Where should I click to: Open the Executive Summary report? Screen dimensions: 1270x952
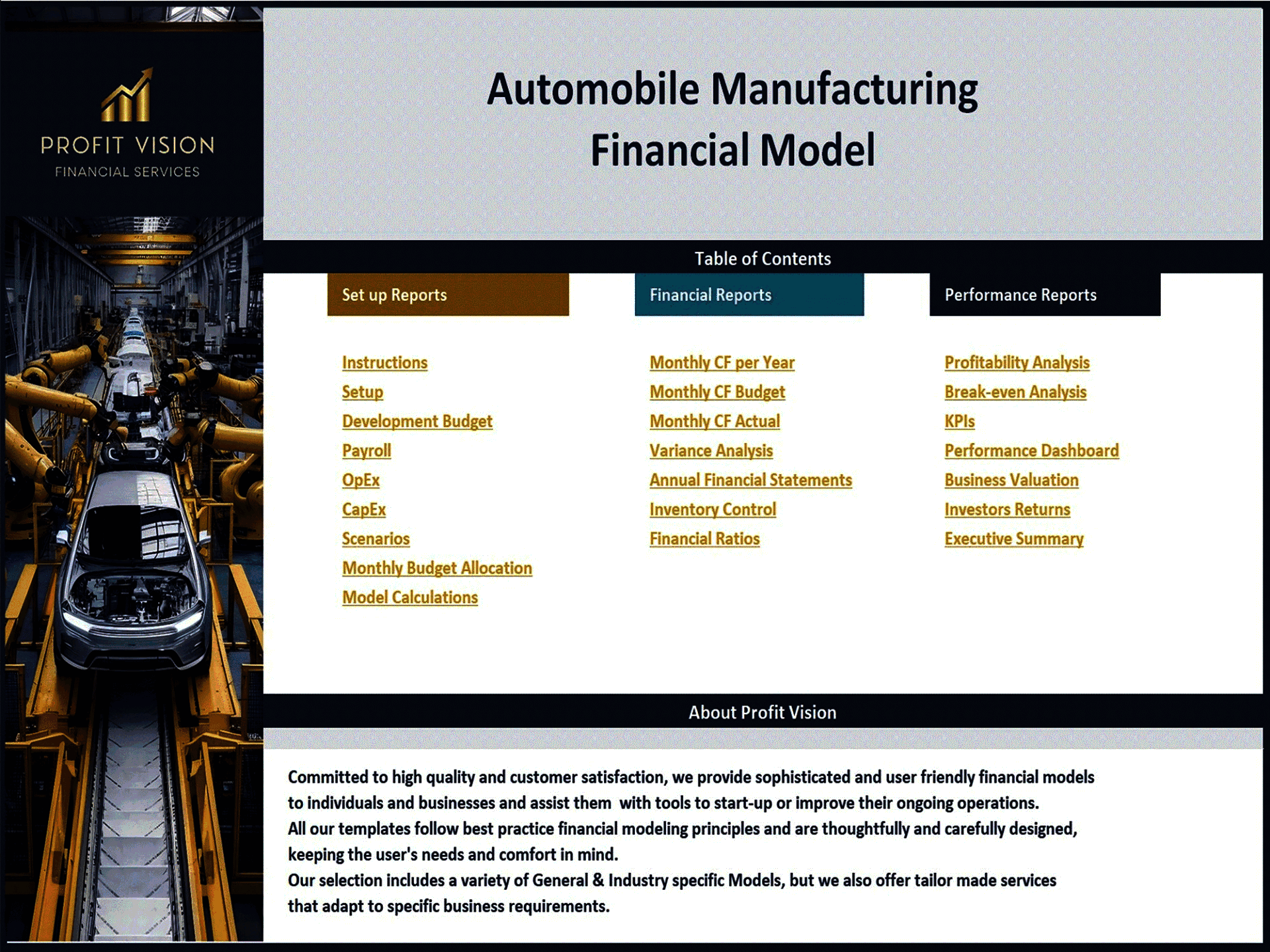(x=1014, y=539)
